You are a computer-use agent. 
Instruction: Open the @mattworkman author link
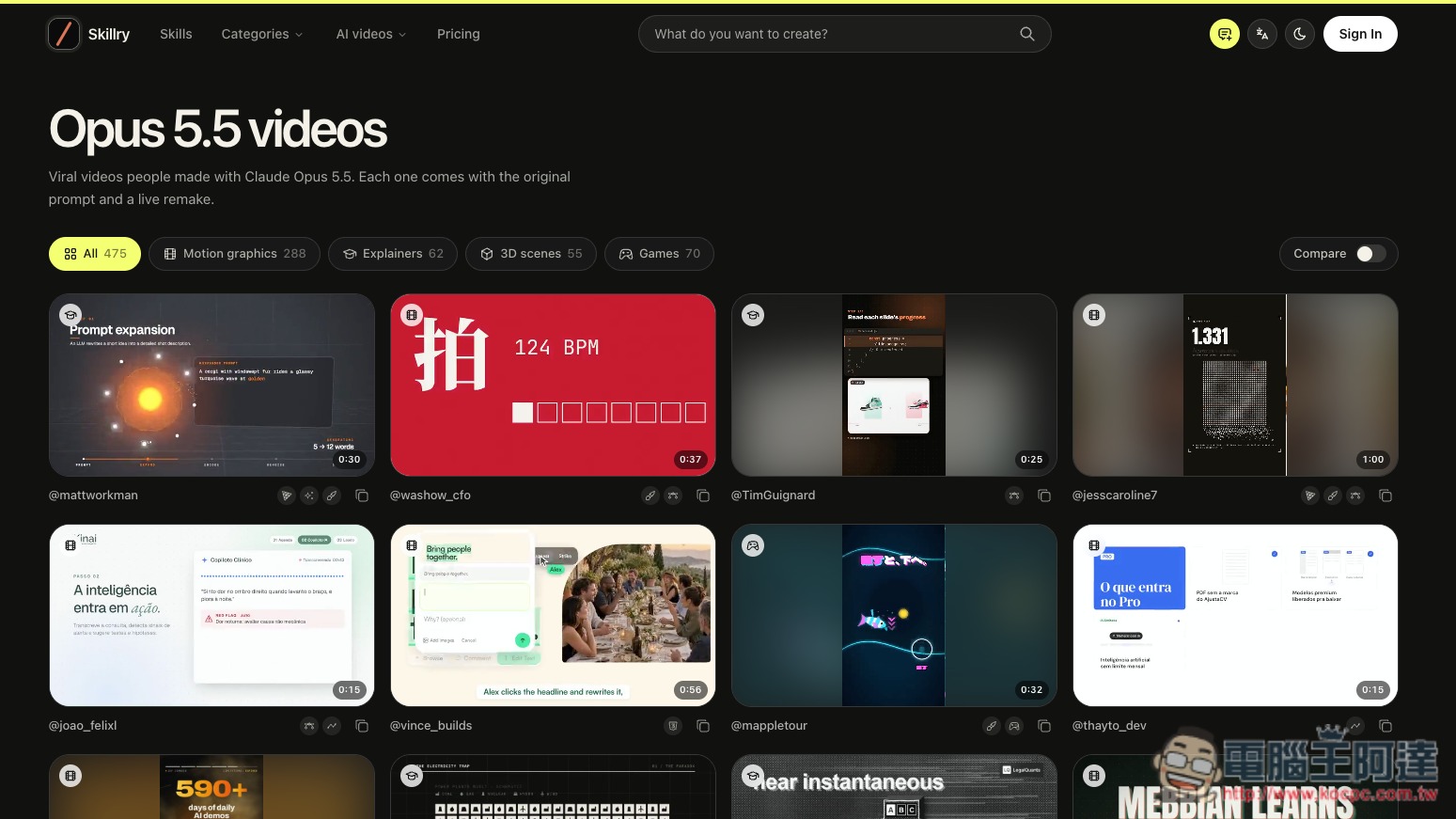tap(93, 496)
